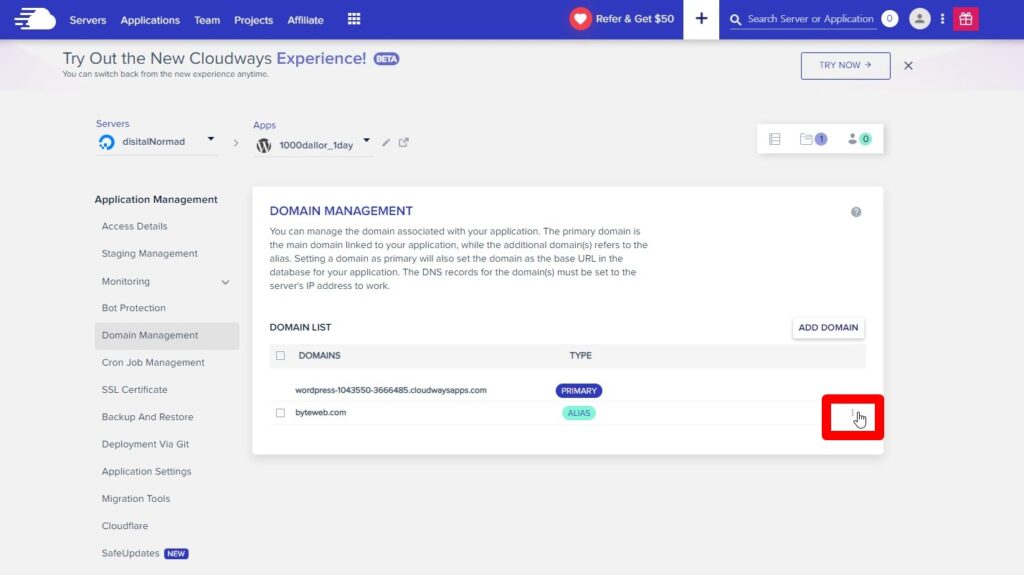Tick the select-all DOMAINS checkbox
The height and width of the screenshot is (575, 1024).
[x=280, y=355]
